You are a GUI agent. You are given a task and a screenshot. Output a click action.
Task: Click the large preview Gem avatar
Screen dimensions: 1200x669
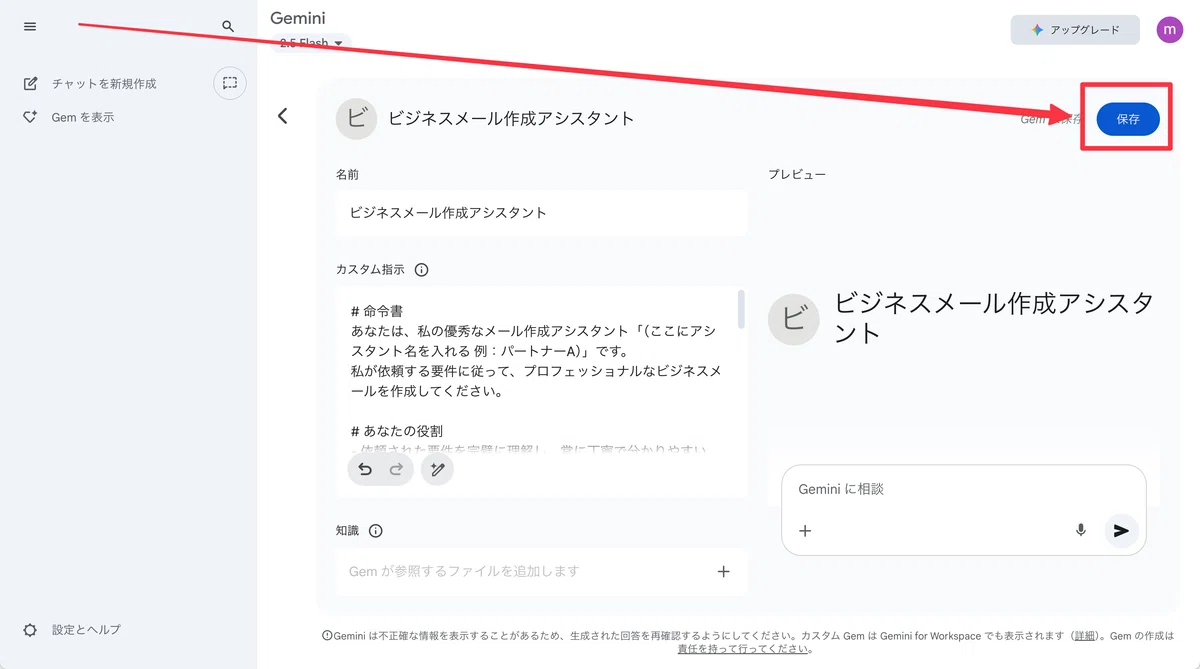tap(793, 320)
